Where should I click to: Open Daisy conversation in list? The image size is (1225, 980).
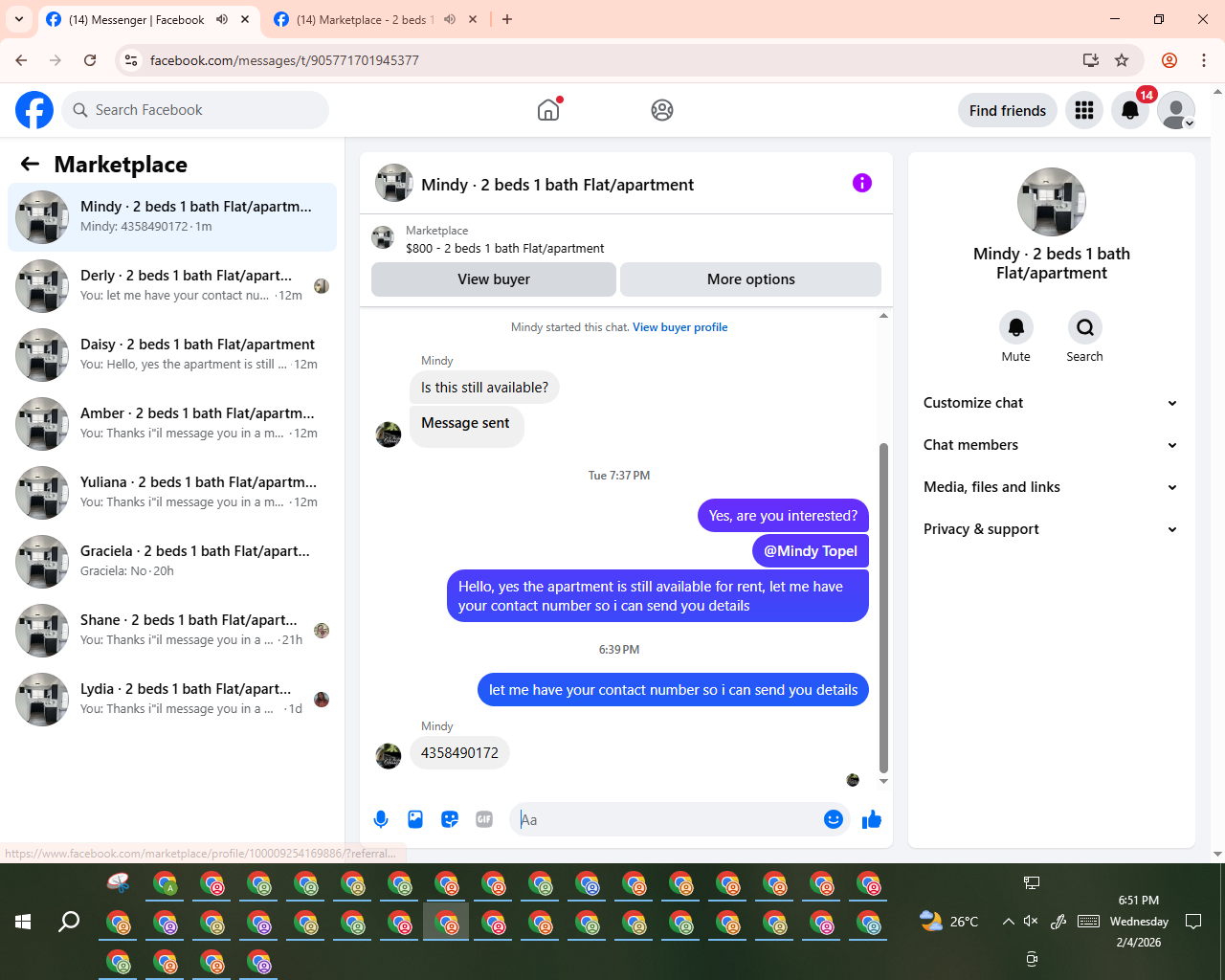pos(172,355)
